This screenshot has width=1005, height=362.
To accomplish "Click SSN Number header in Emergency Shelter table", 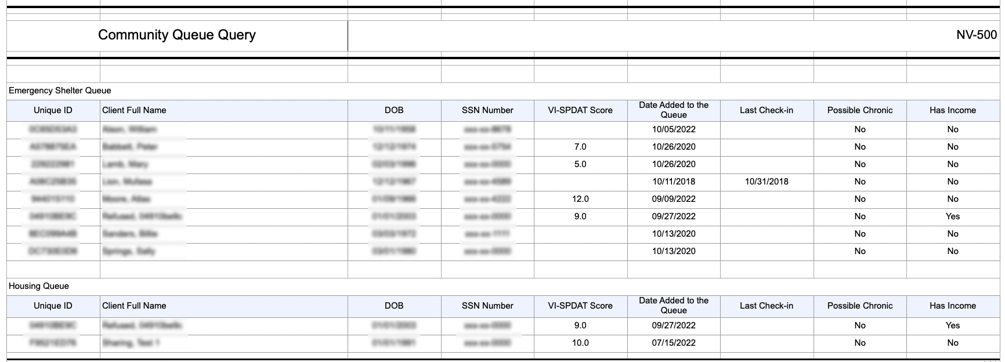I will tap(487, 110).
